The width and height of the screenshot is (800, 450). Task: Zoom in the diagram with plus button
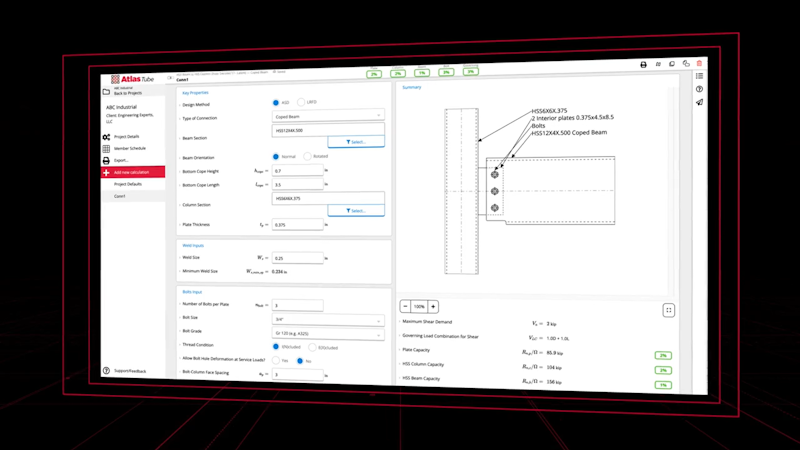433,306
